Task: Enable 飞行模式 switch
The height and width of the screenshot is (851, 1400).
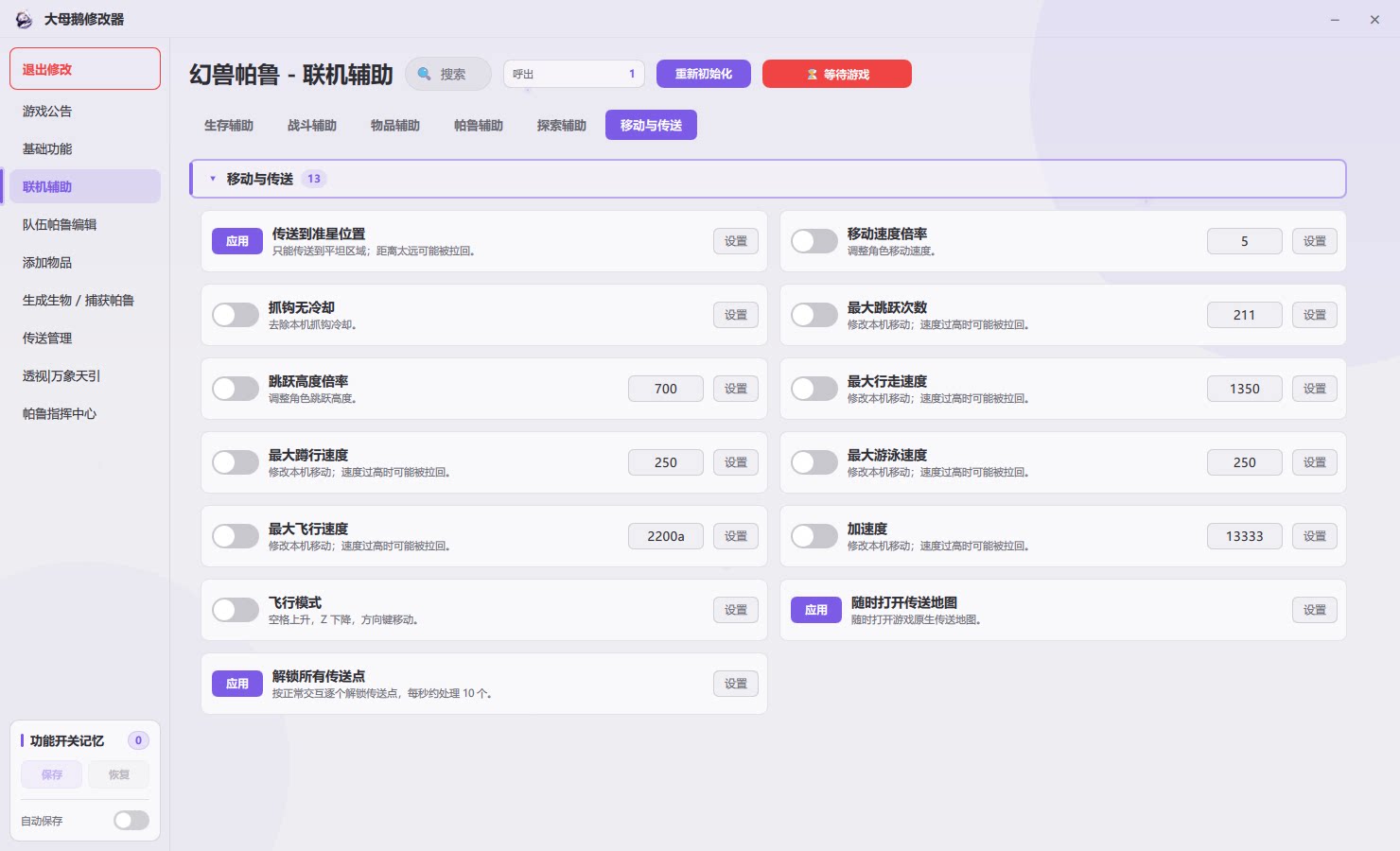Action: [236, 610]
